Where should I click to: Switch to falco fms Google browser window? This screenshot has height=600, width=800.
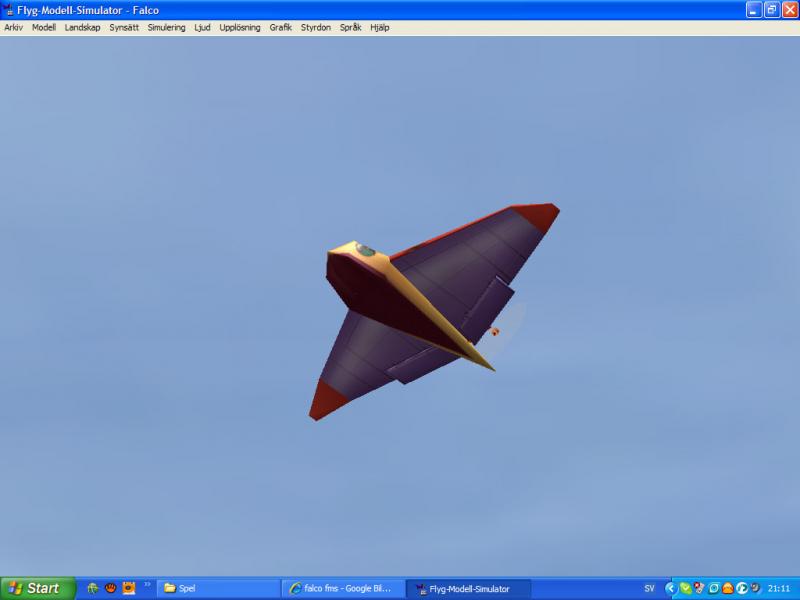pyautogui.click(x=345, y=588)
